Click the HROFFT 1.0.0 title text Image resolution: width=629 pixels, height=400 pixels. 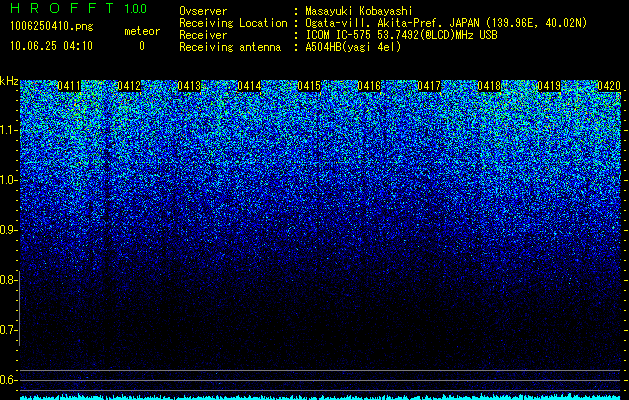point(78,8)
